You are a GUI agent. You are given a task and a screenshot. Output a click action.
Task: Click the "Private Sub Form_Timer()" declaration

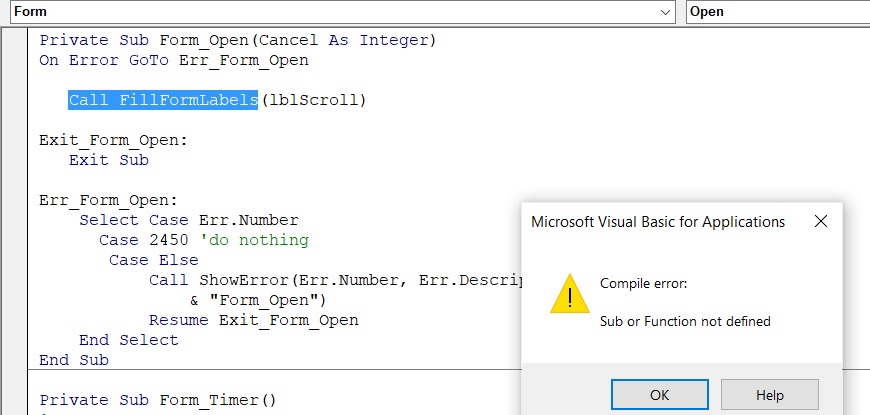158,400
